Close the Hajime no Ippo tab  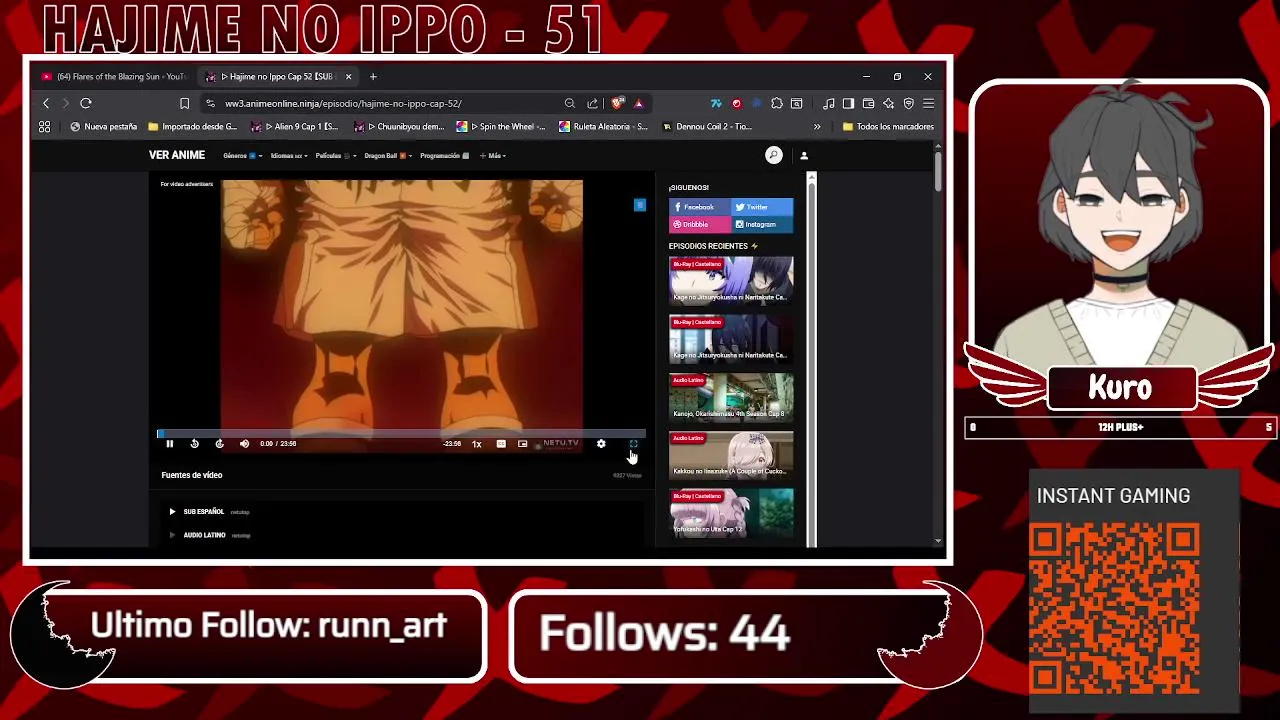pos(348,76)
